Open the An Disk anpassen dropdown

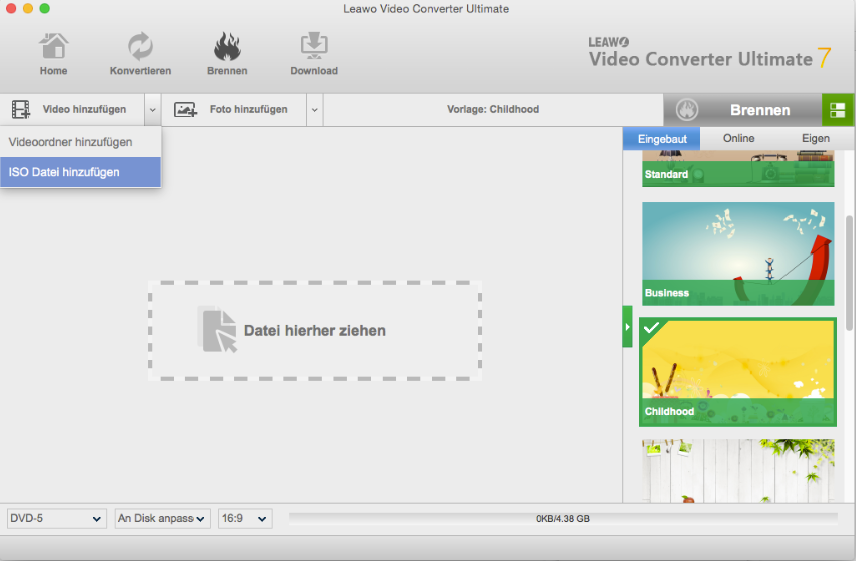(x=162, y=518)
